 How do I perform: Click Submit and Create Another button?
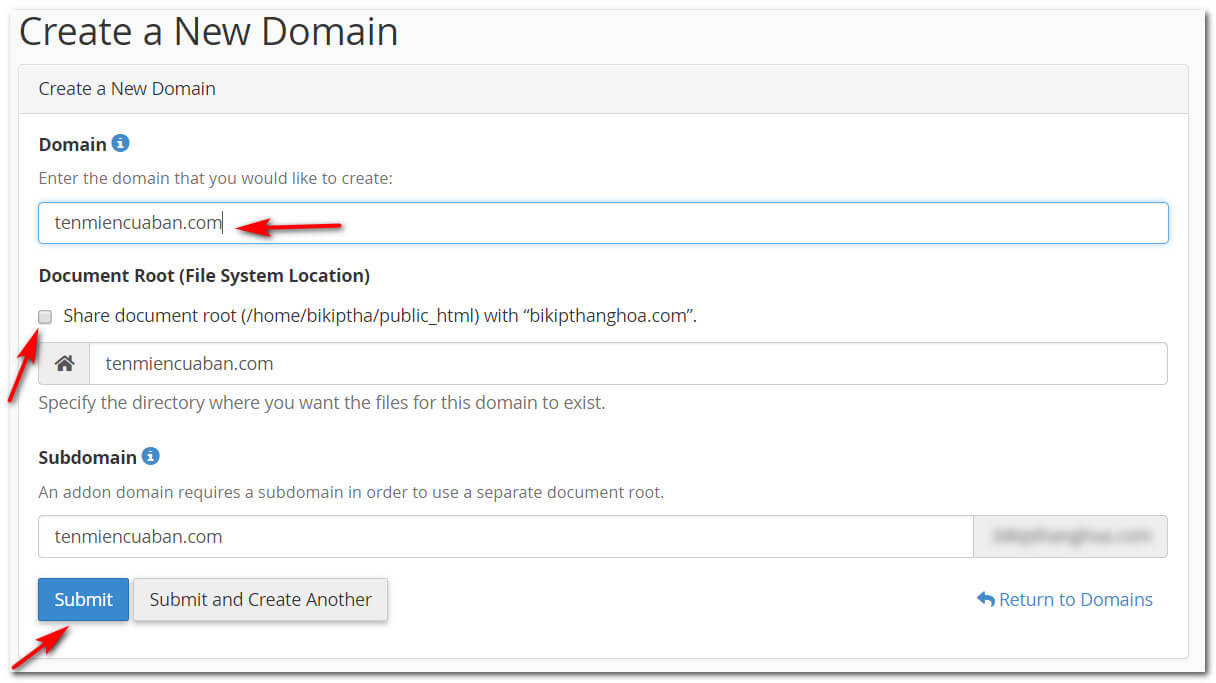click(x=260, y=600)
